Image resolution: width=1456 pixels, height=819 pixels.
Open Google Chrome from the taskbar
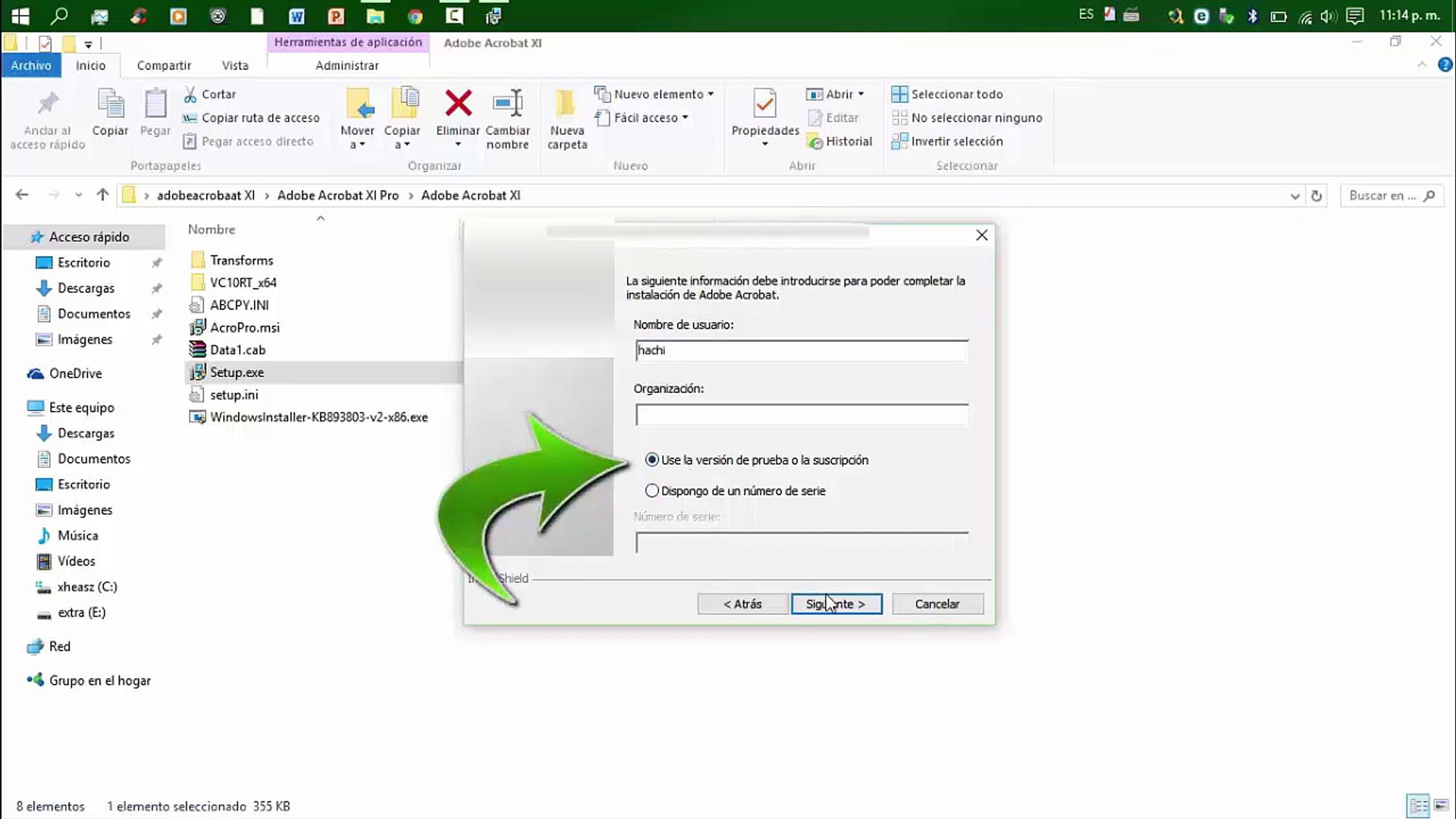(414, 15)
